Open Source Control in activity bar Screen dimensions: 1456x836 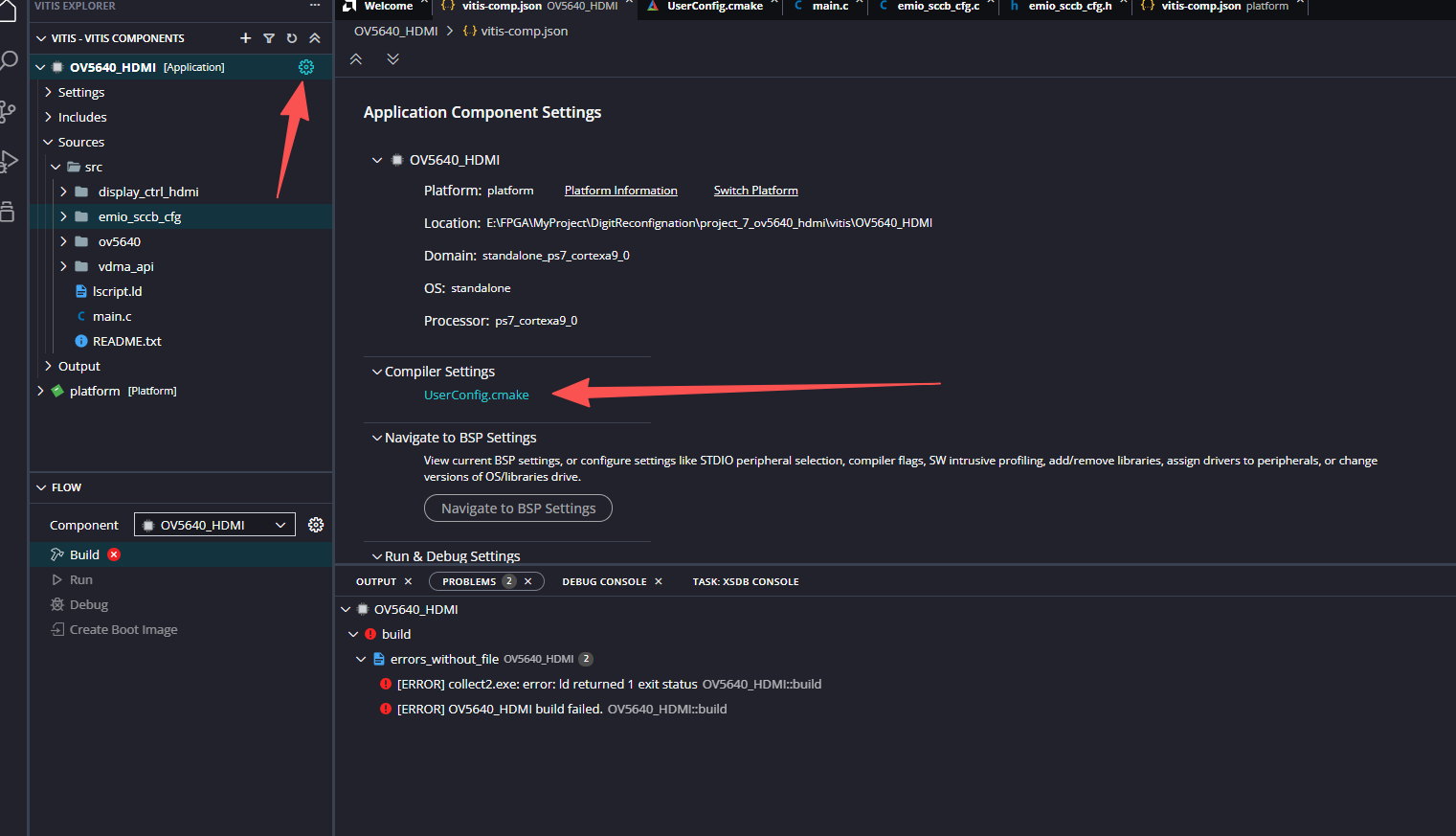8,111
